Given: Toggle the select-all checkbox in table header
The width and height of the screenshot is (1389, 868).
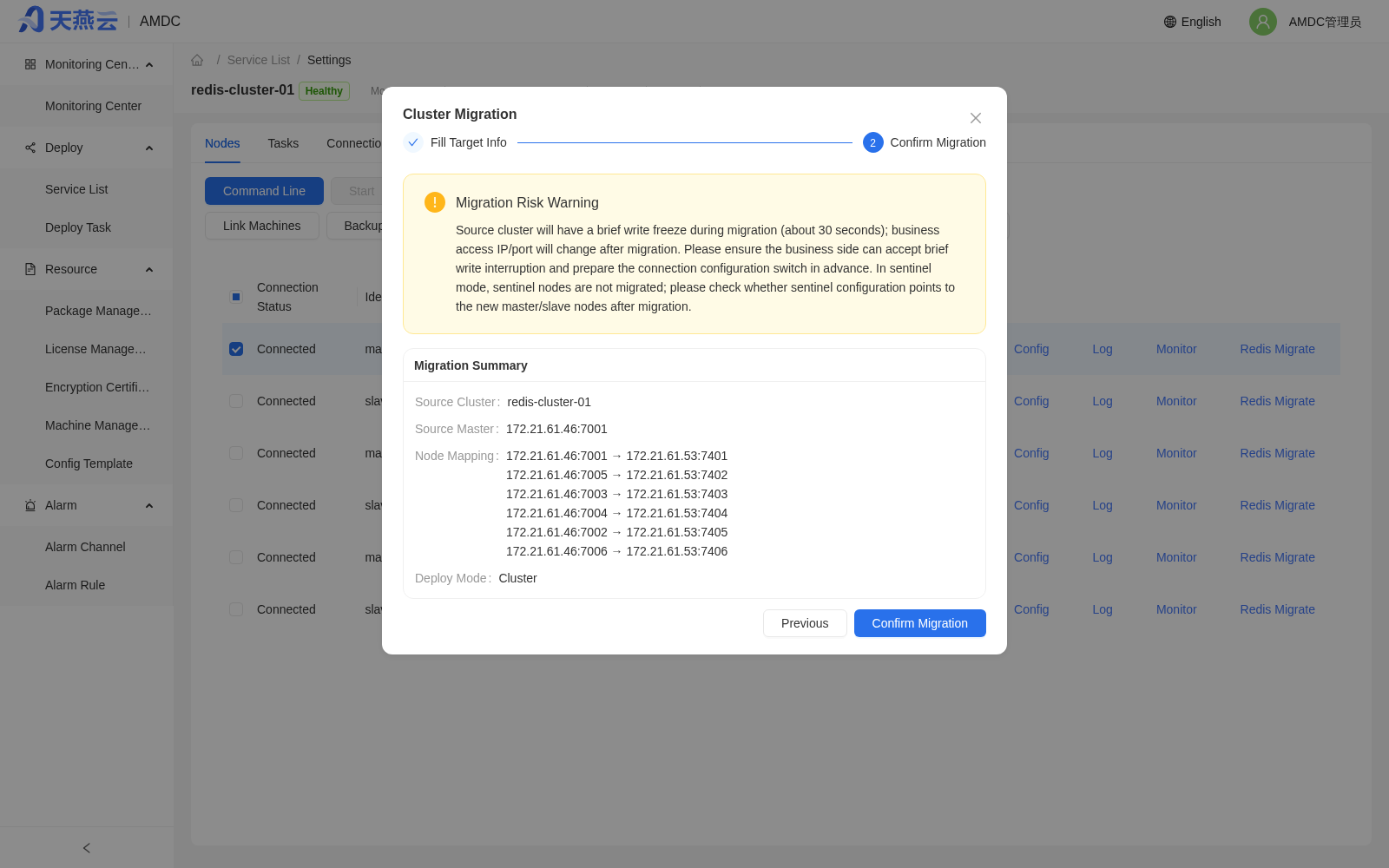Looking at the screenshot, I should [x=236, y=297].
